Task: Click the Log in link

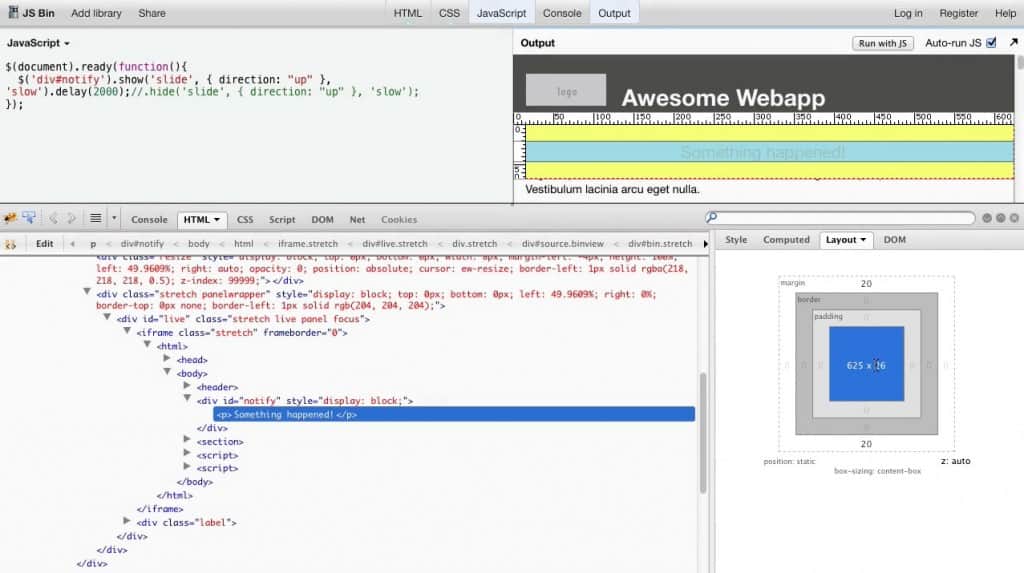Action: click(x=908, y=13)
